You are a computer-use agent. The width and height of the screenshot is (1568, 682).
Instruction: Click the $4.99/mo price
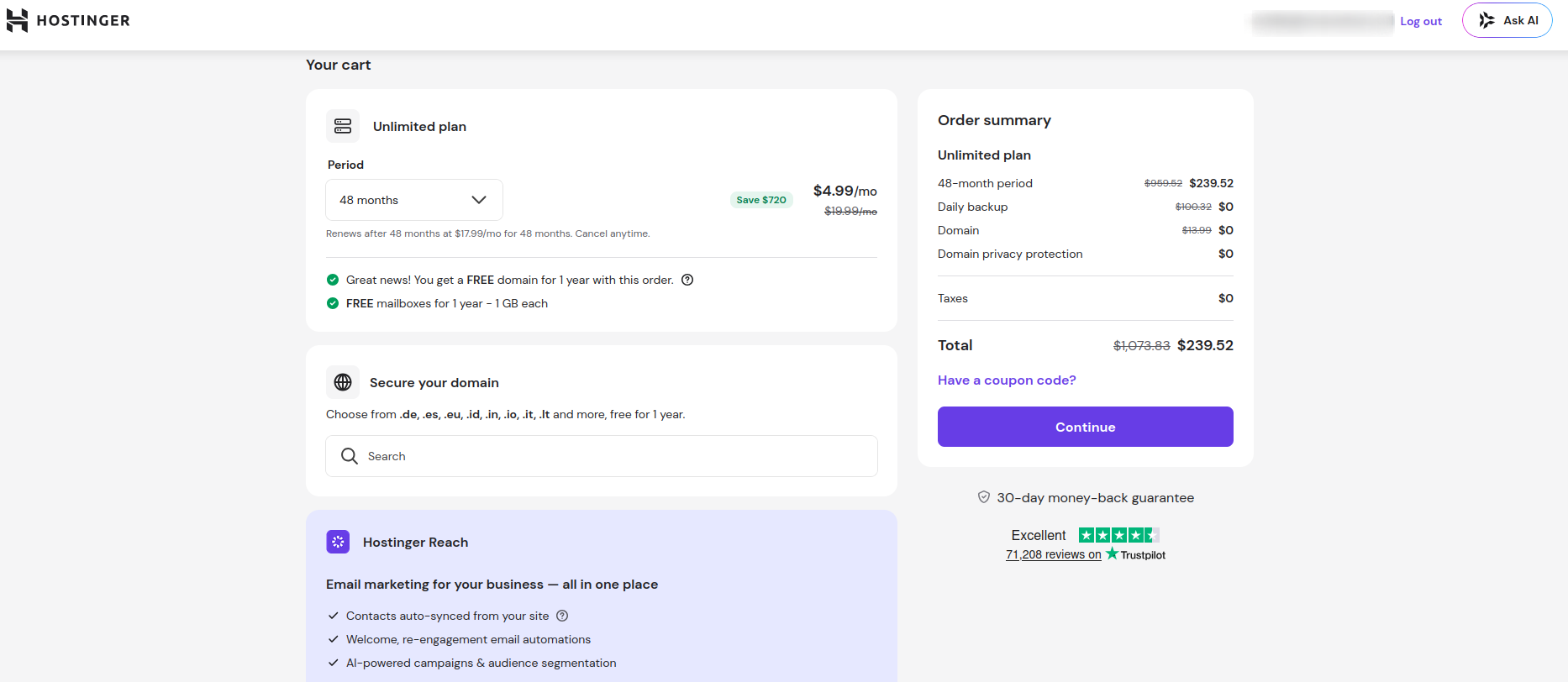(x=845, y=191)
